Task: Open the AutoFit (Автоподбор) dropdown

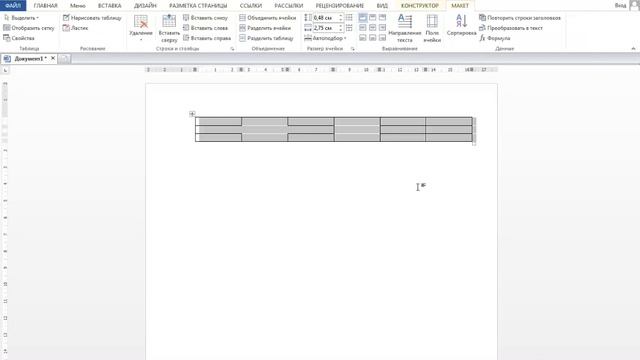Action: click(x=325, y=38)
